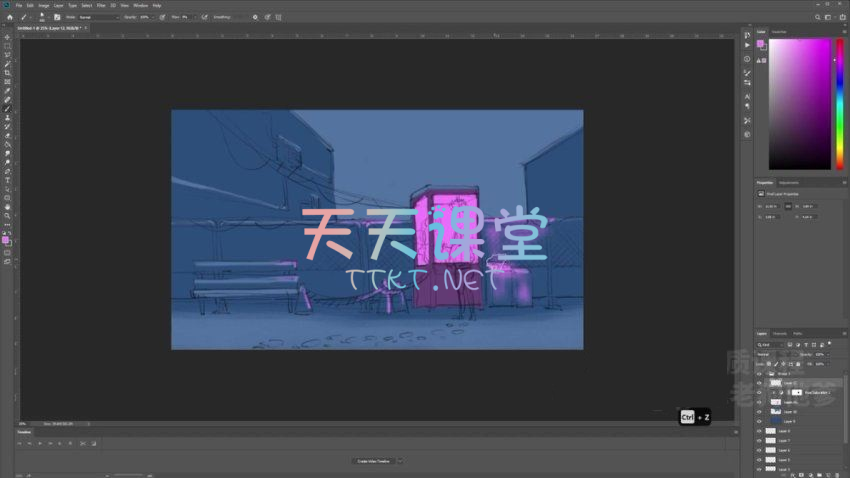The image size is (850, 478).
Task: Click the Create Video Timeline button
Action: pos(373,461)
